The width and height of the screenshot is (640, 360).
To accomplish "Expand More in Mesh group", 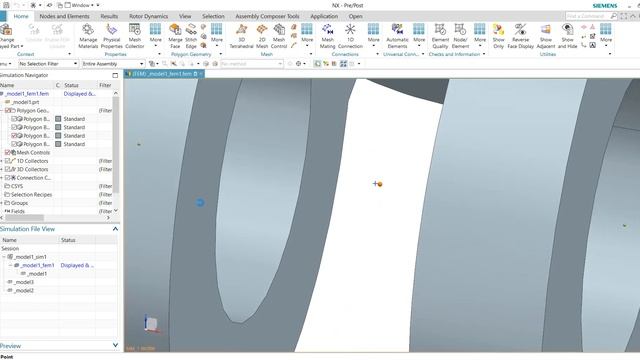I will [307, 36].
